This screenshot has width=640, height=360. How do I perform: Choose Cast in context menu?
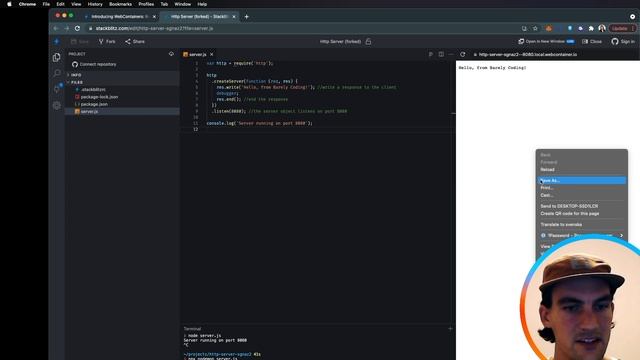point(582,195)
